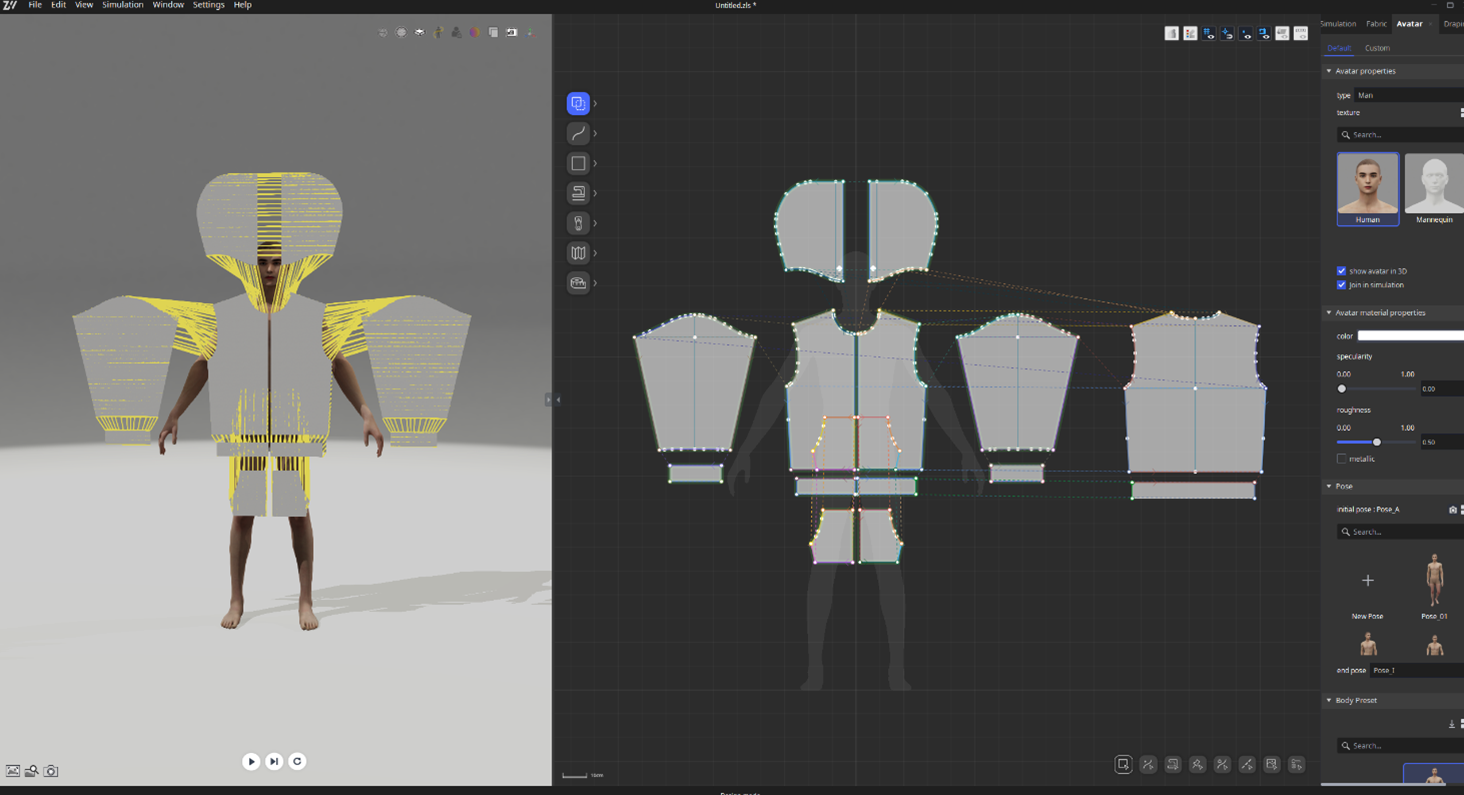Click the avatar color swatch
This screenshot has width=1464, height=795.
click(x=1410, y=336)
